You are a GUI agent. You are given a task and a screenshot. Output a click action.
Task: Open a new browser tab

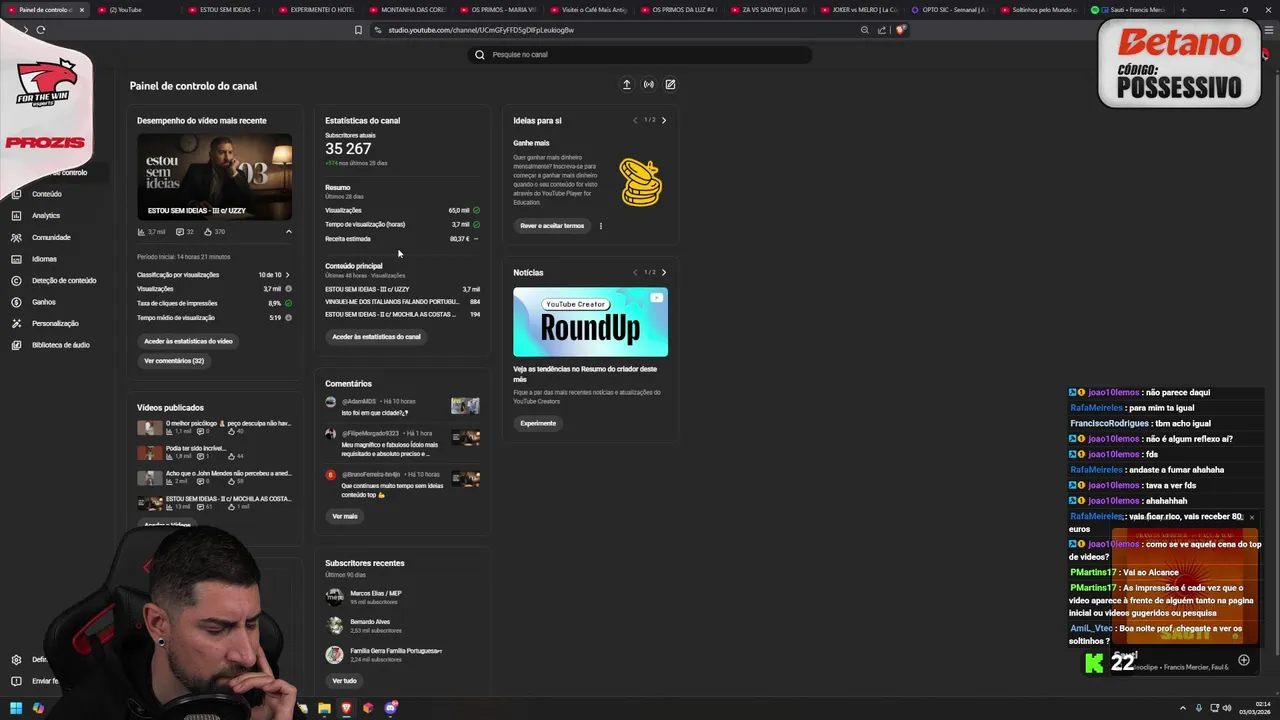(1183, 10)
